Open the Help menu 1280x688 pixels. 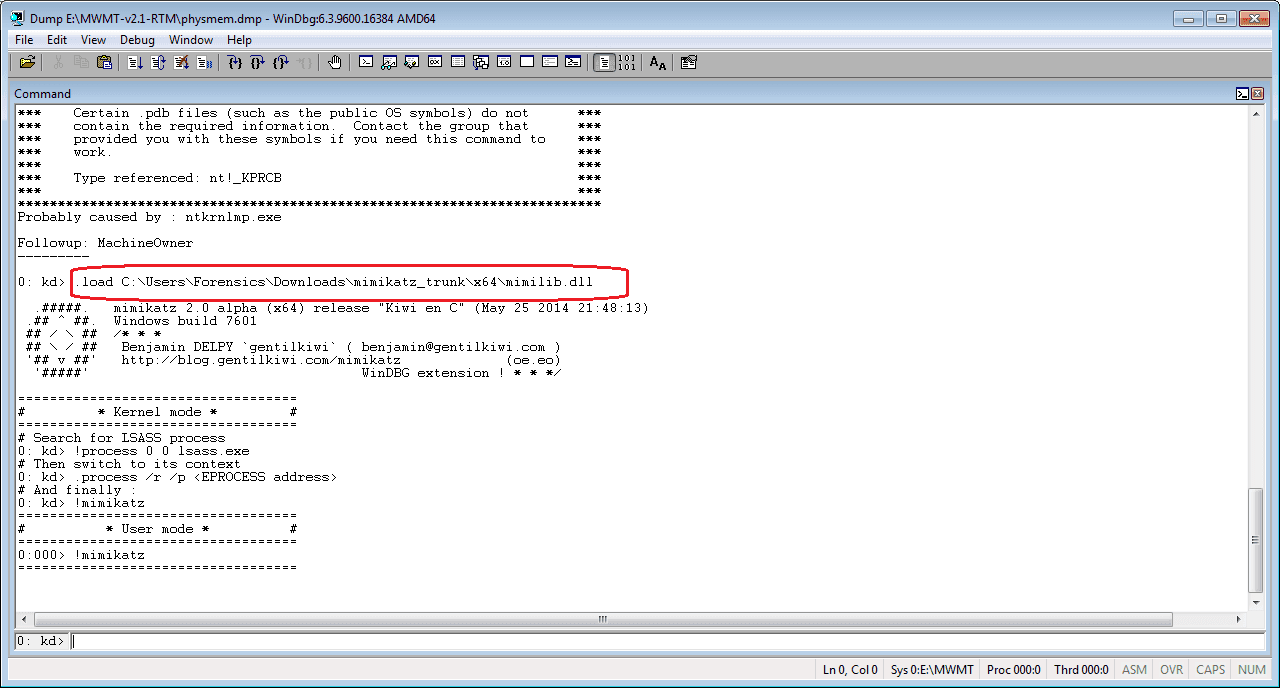[239, 40]
